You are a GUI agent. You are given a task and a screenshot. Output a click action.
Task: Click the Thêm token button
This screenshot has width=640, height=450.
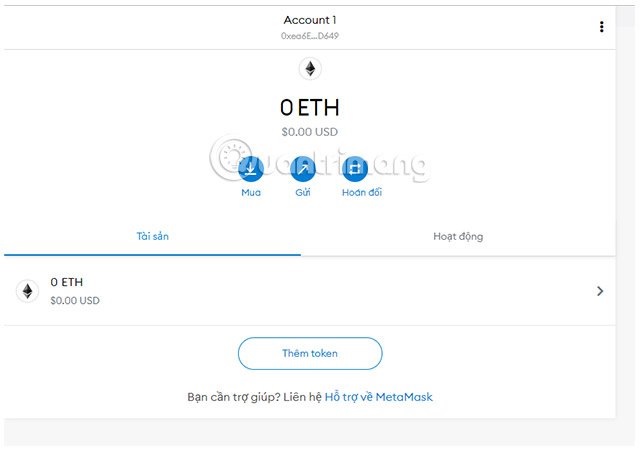coord(310,353)
